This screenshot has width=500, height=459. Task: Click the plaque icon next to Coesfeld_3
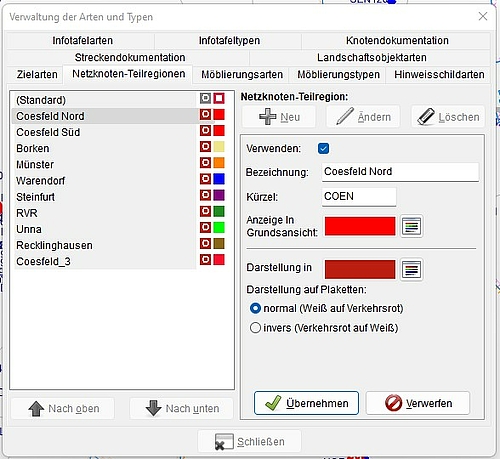(205, 260)
